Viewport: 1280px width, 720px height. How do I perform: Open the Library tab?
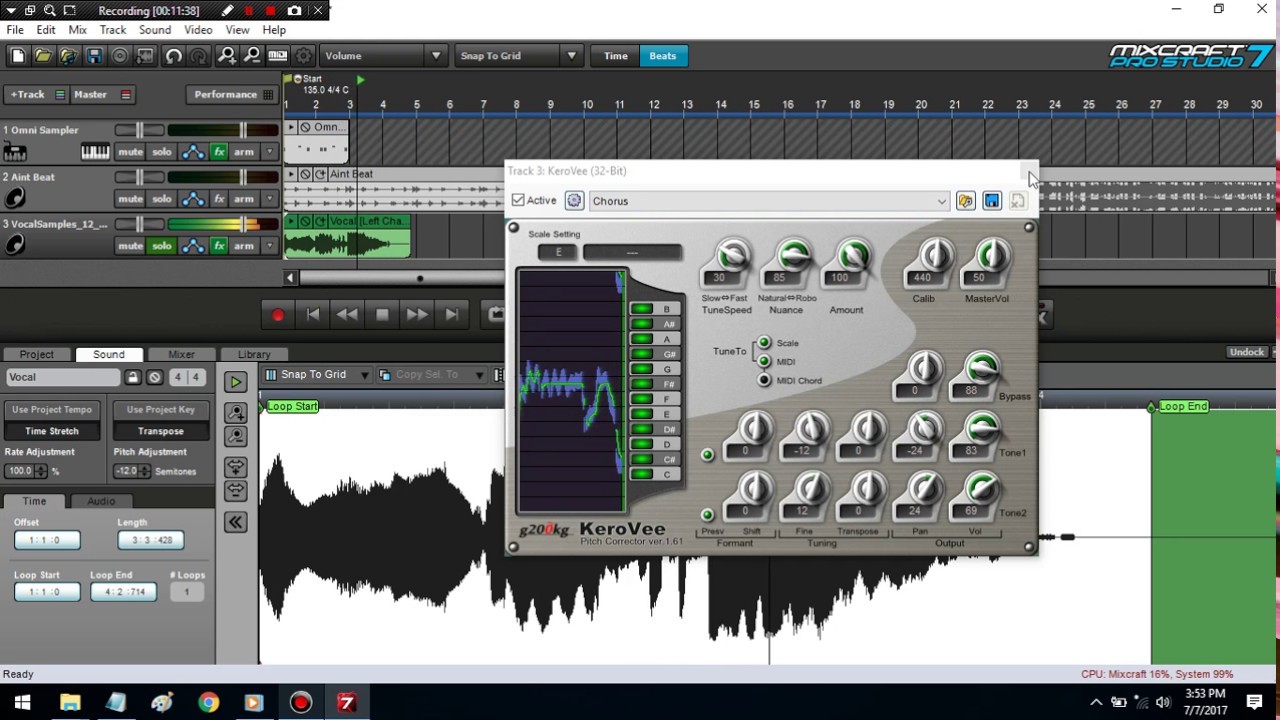pos(254,354)
